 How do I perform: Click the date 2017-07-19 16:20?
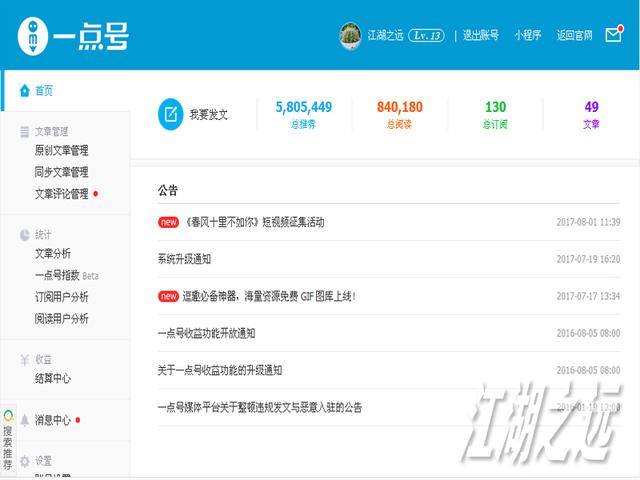coord(588,259)
